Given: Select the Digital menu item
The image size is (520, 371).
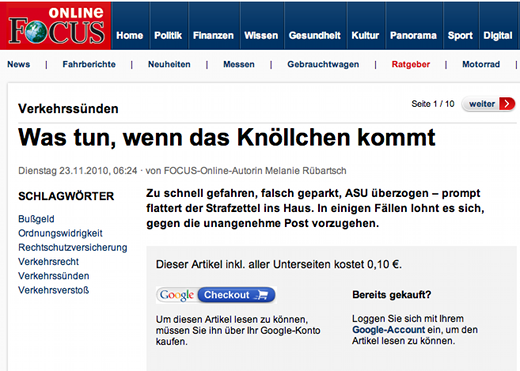Looking at the screenshot, I should click(x=498, y=35).
